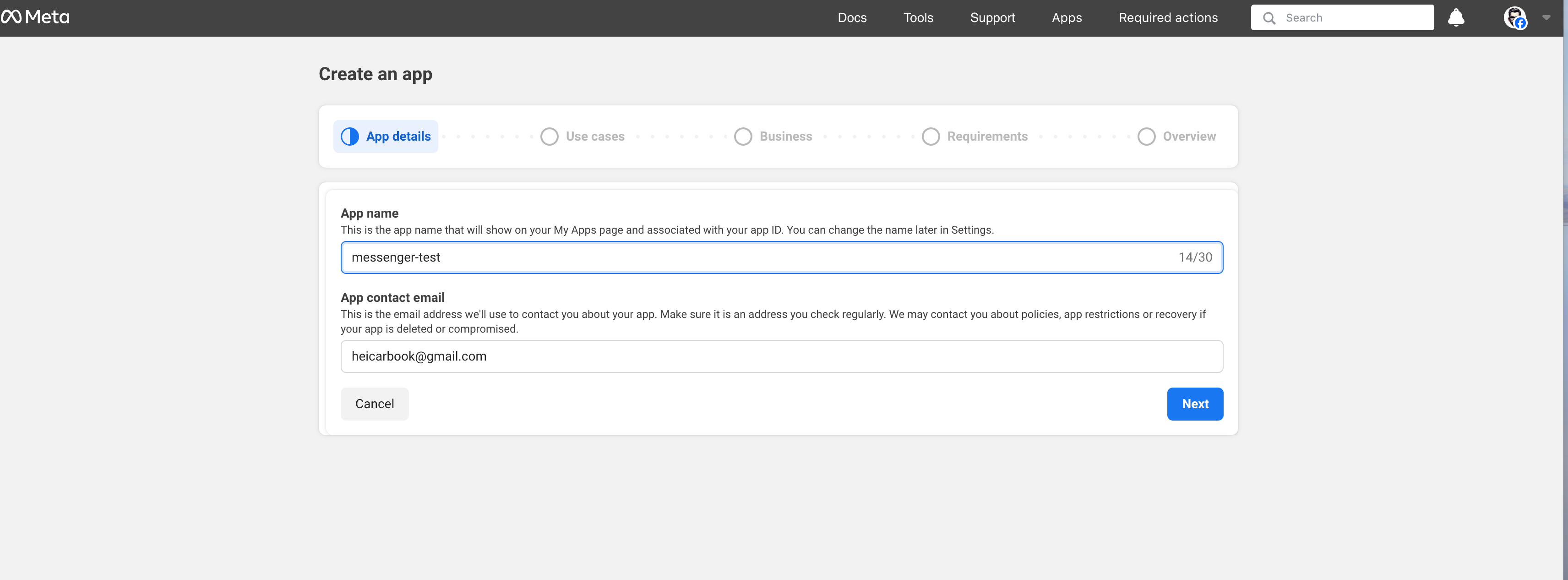Open the Support menu item

pyautogui.click(x=992, y=18)
